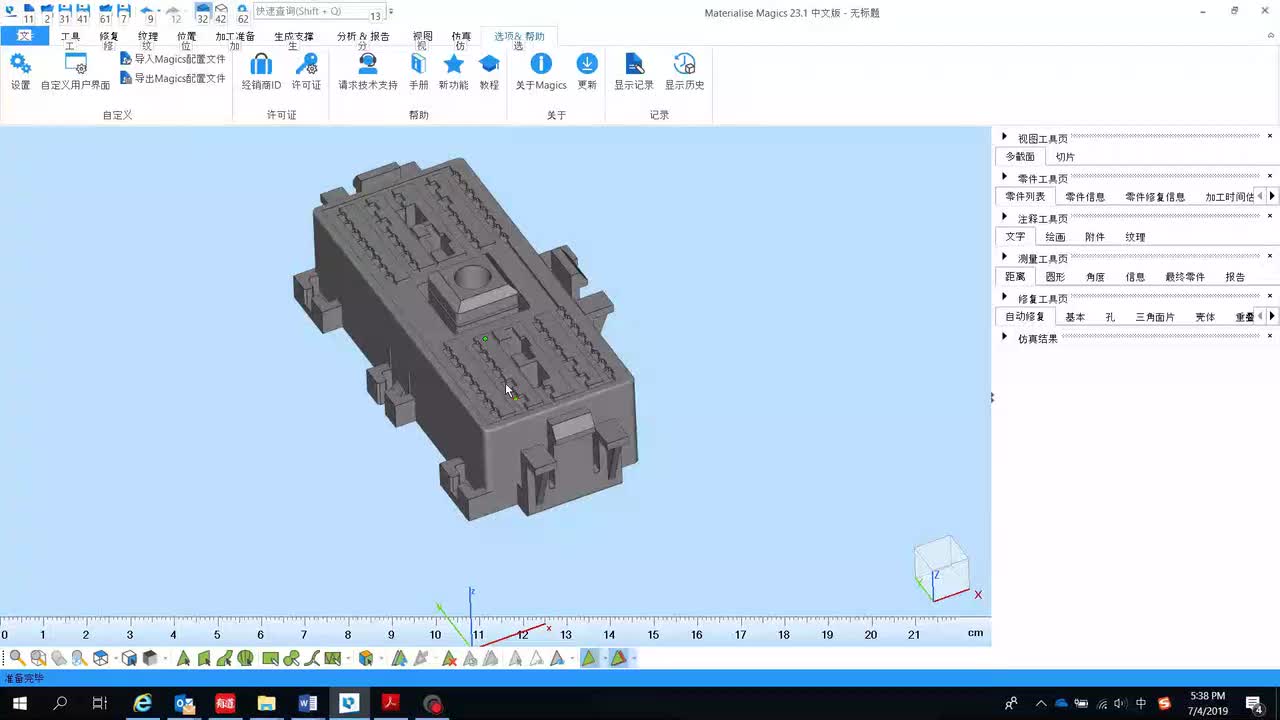
Task: Select the 壳体 repair tab
Action: pyautogui.click(x=1205, y=317)
